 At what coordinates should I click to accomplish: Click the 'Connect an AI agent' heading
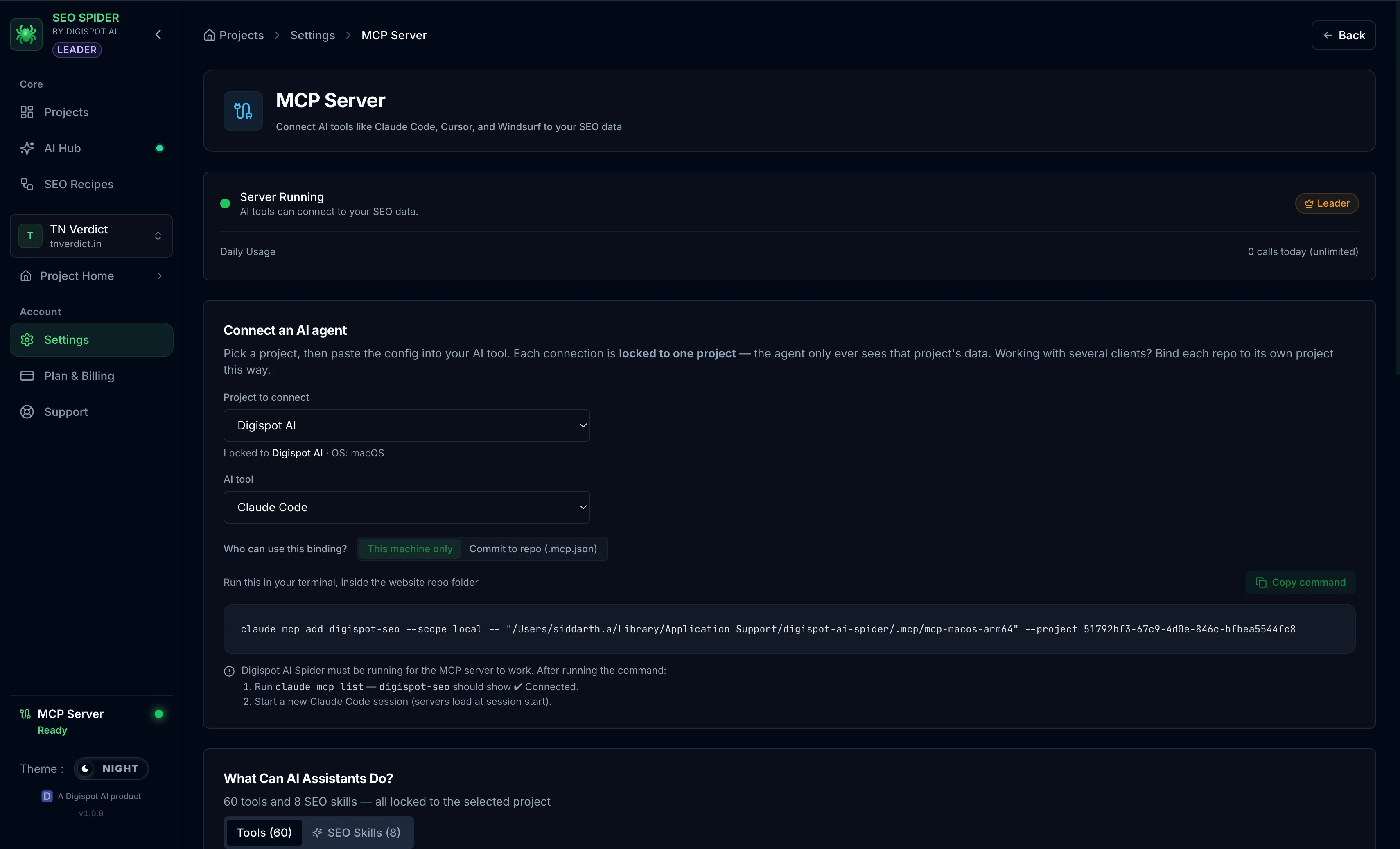285,330
